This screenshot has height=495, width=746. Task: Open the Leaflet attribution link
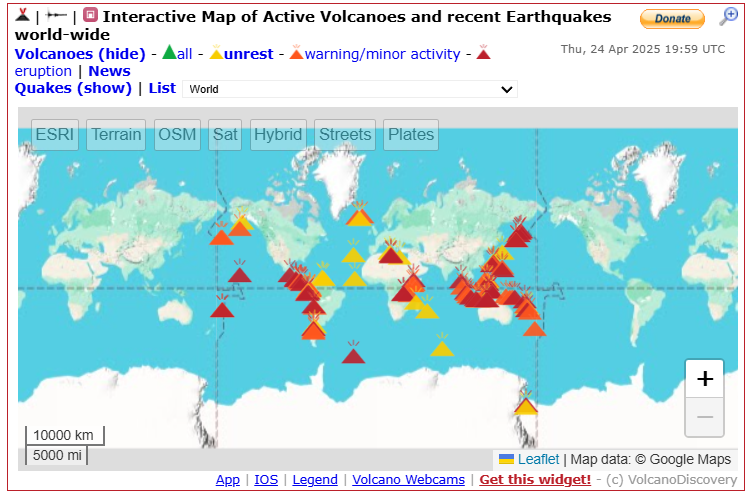[x=538, y=459]
